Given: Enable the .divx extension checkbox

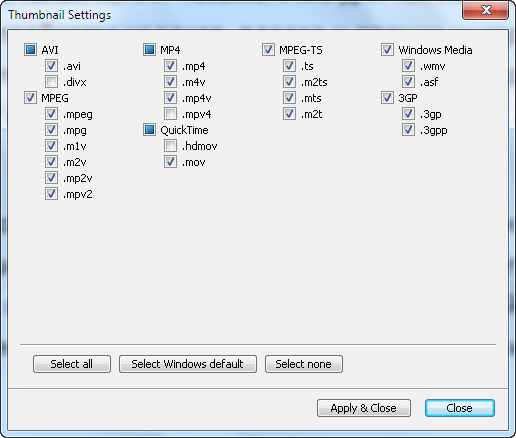Looking at the screenshot, I should click(x=51, y=82).
